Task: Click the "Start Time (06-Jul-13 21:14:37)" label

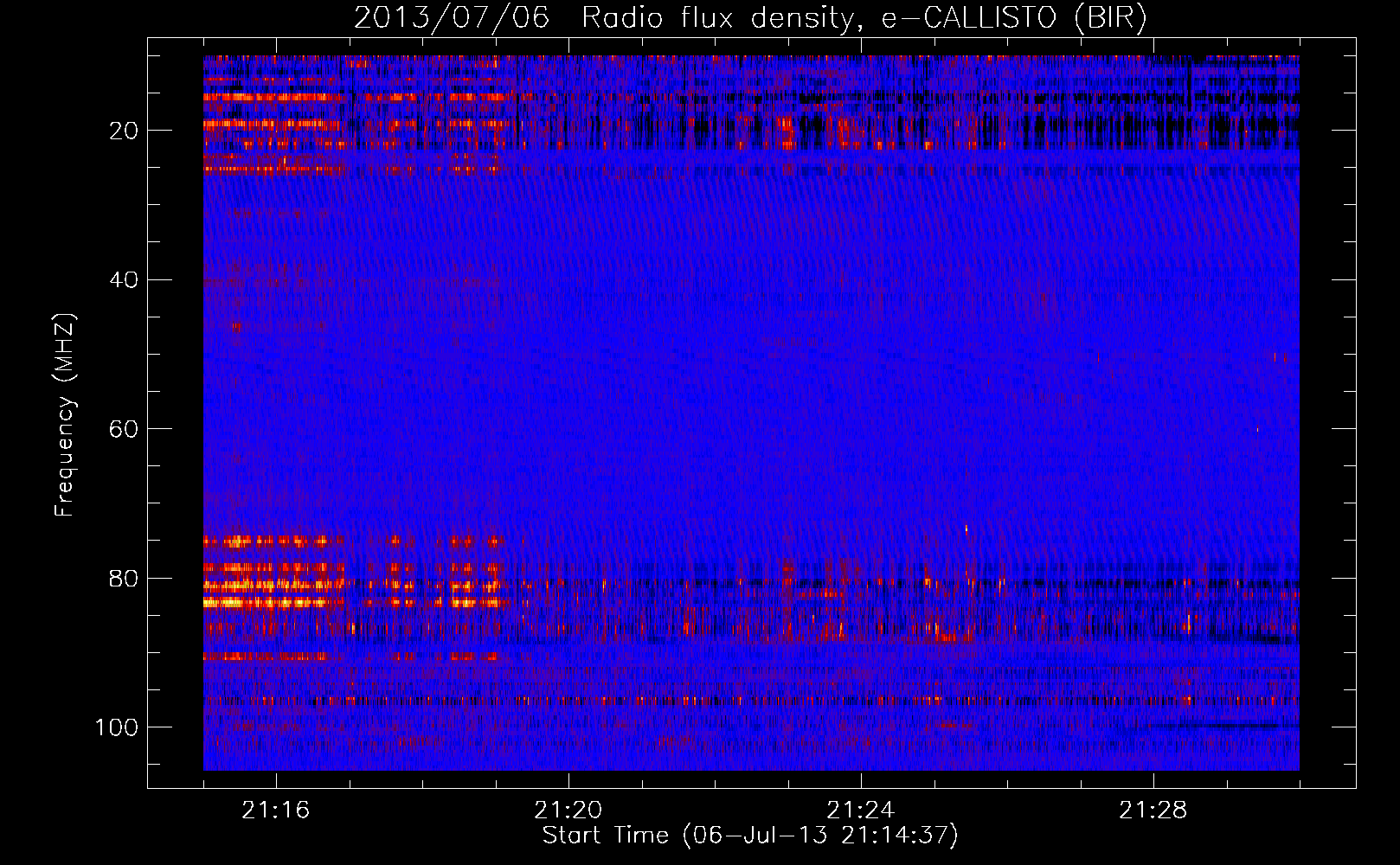Action: (750, 836)
